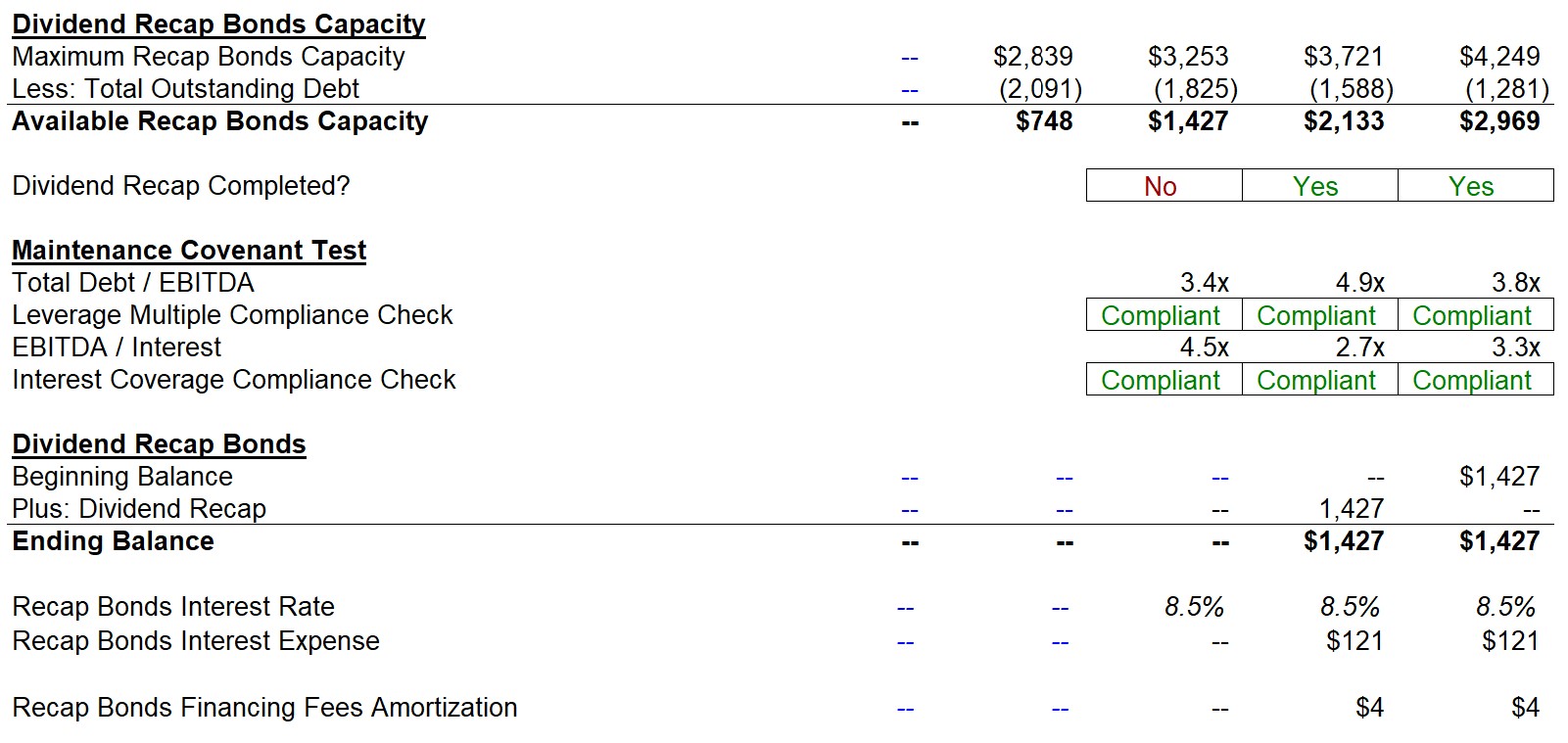Click the first Leverage Multiple Compliance Check "Compliant" cell
Viewport: 1568px width, 743px height.
pos(1164,315)
